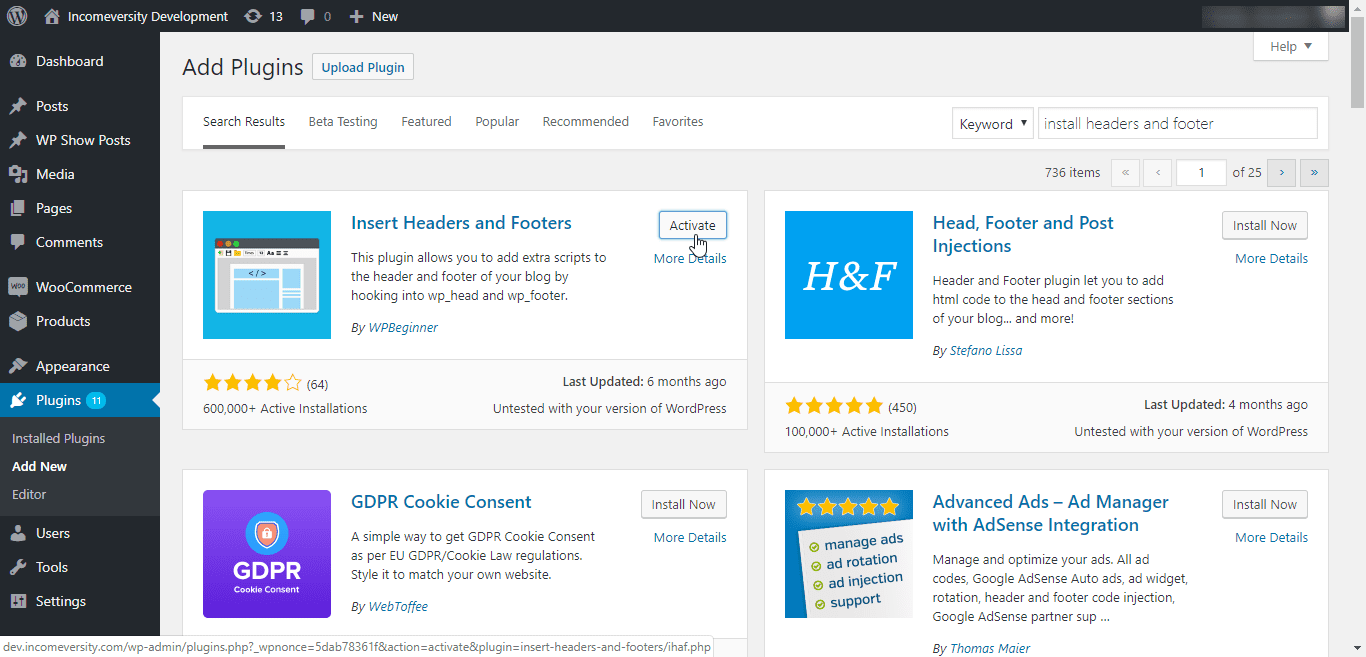Open the comments bubble icon in admin bar
This screenshot has width=1366, height=657.
[308, 17]
